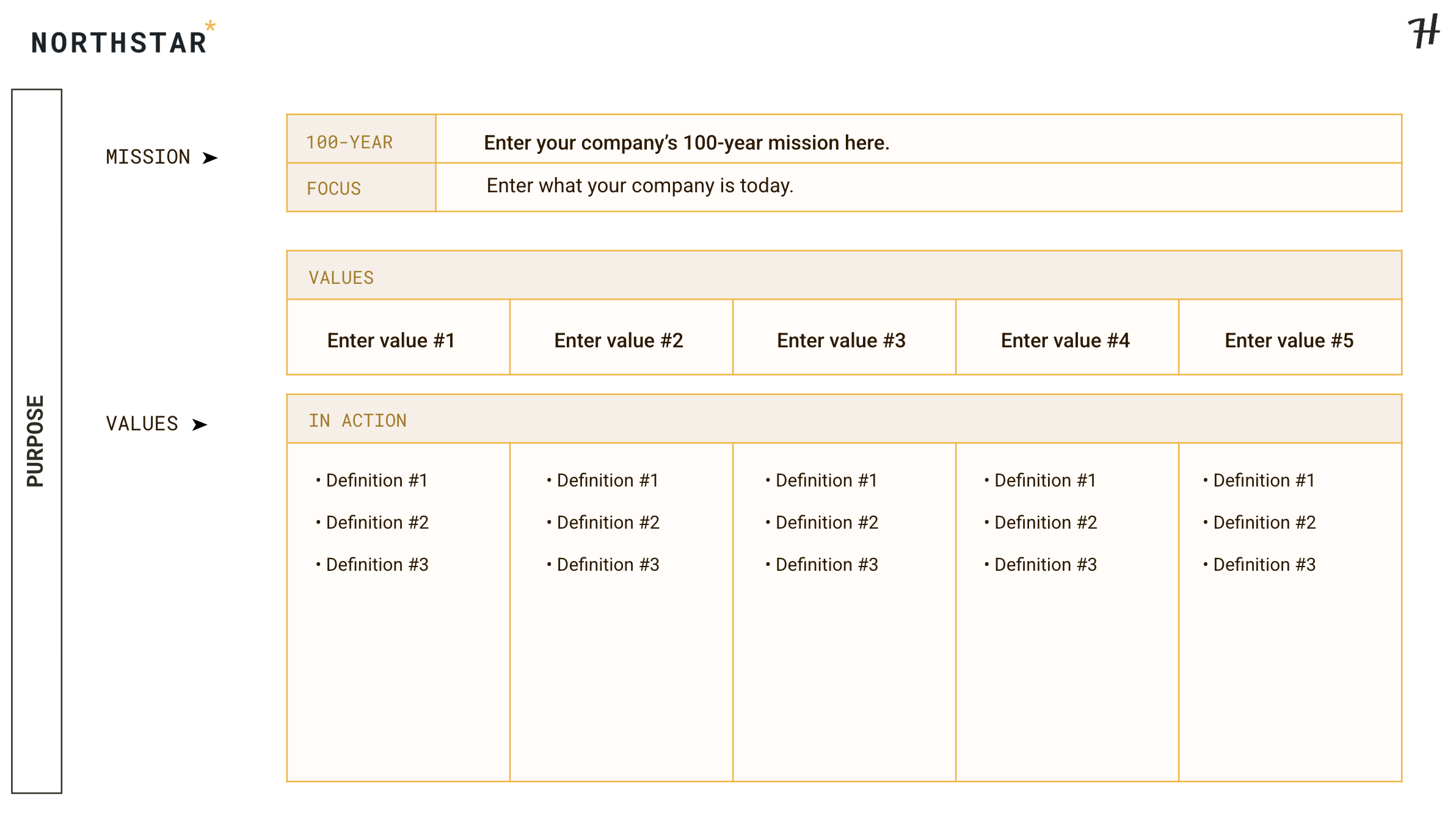The image size is (1456, 818).
Task: Select the FOCUS row label
Action: coord(334,189)
